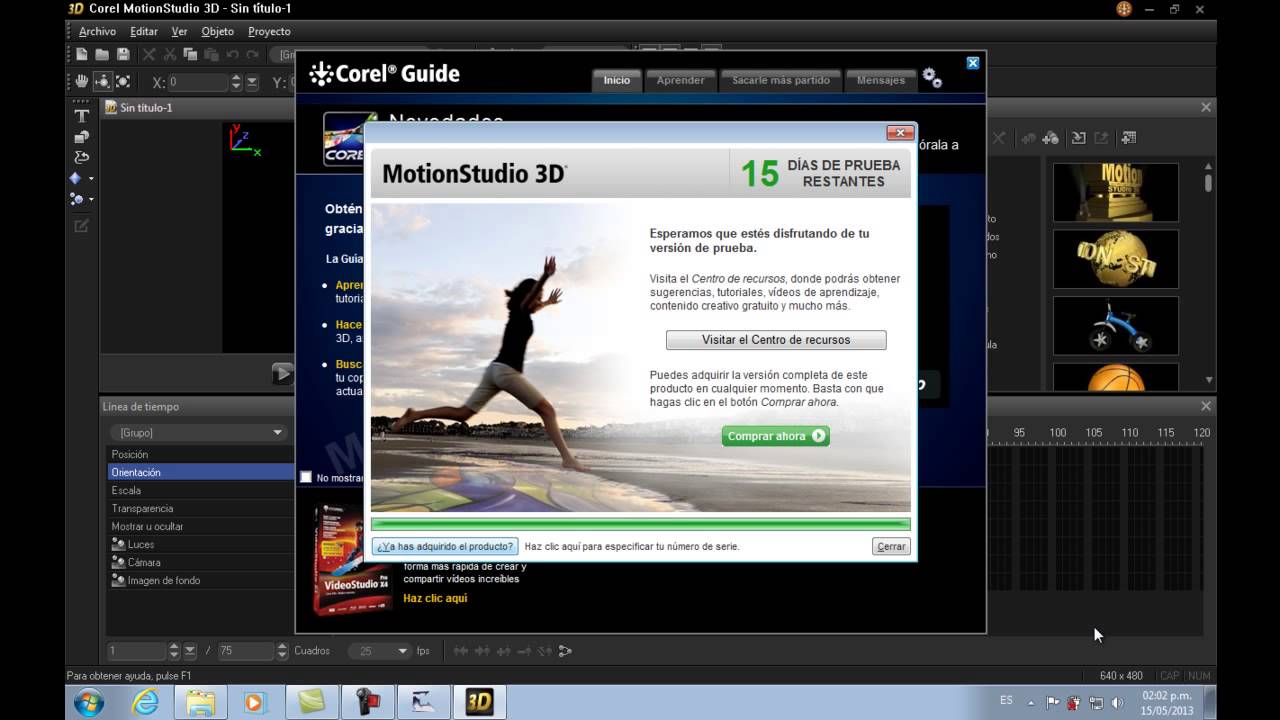The image size is (1280, 720).
Task: Click the New document icon in toolbar
Action: (x=82, y=55)
